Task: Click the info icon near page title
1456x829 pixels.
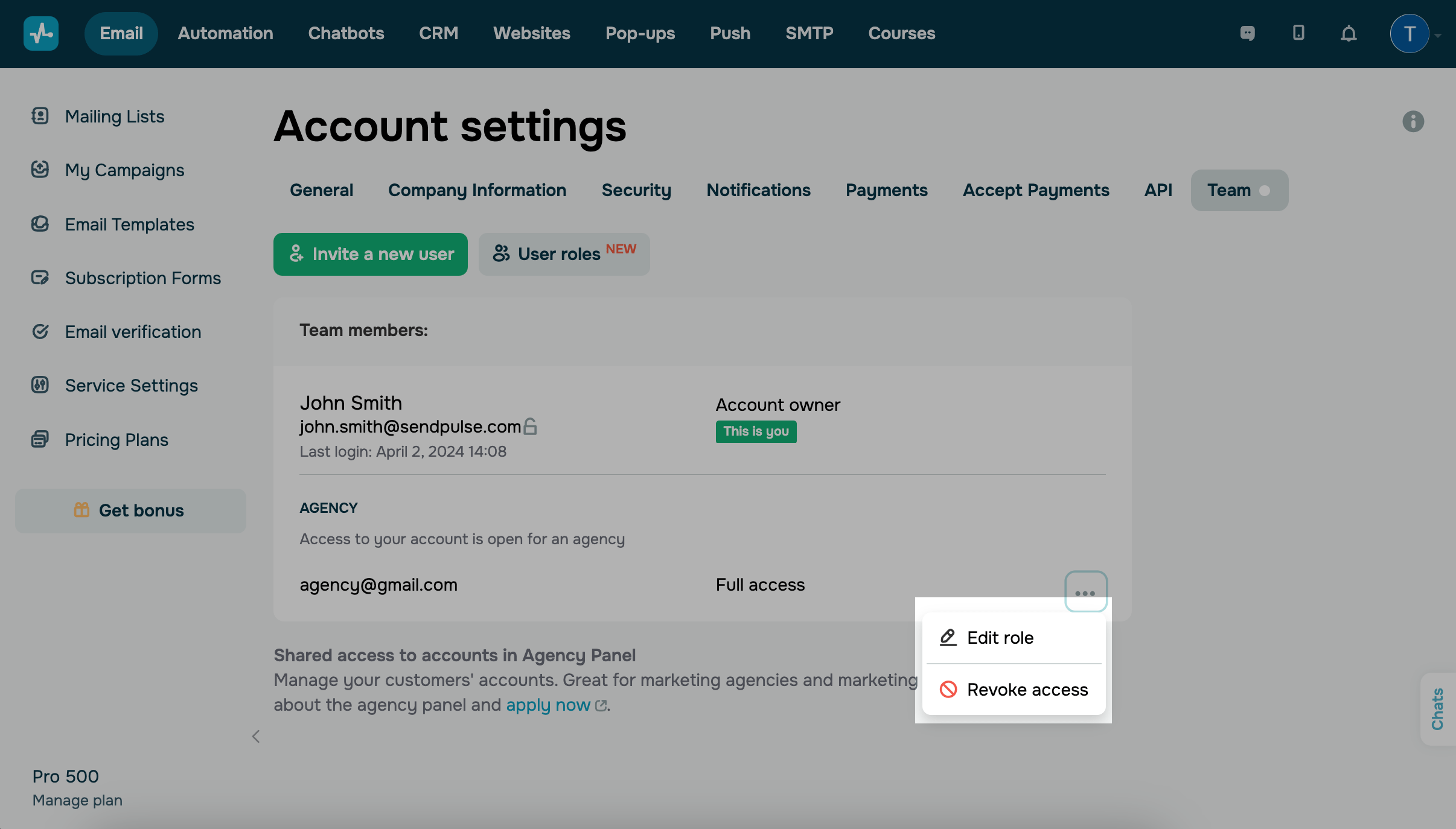Action: click(x=1413, y=121)
